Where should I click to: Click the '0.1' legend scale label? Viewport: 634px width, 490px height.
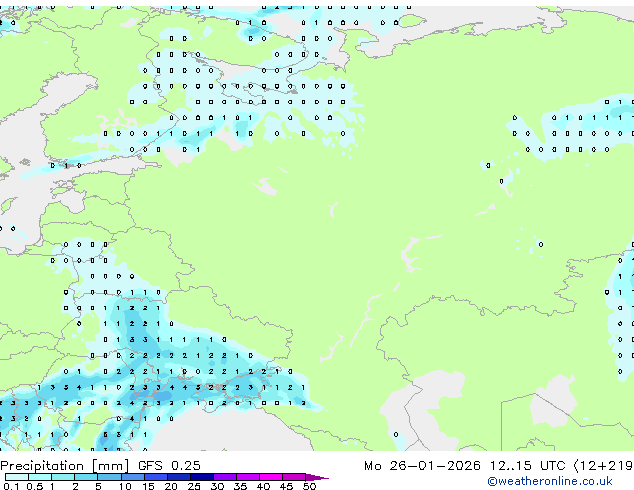[11, 486]
